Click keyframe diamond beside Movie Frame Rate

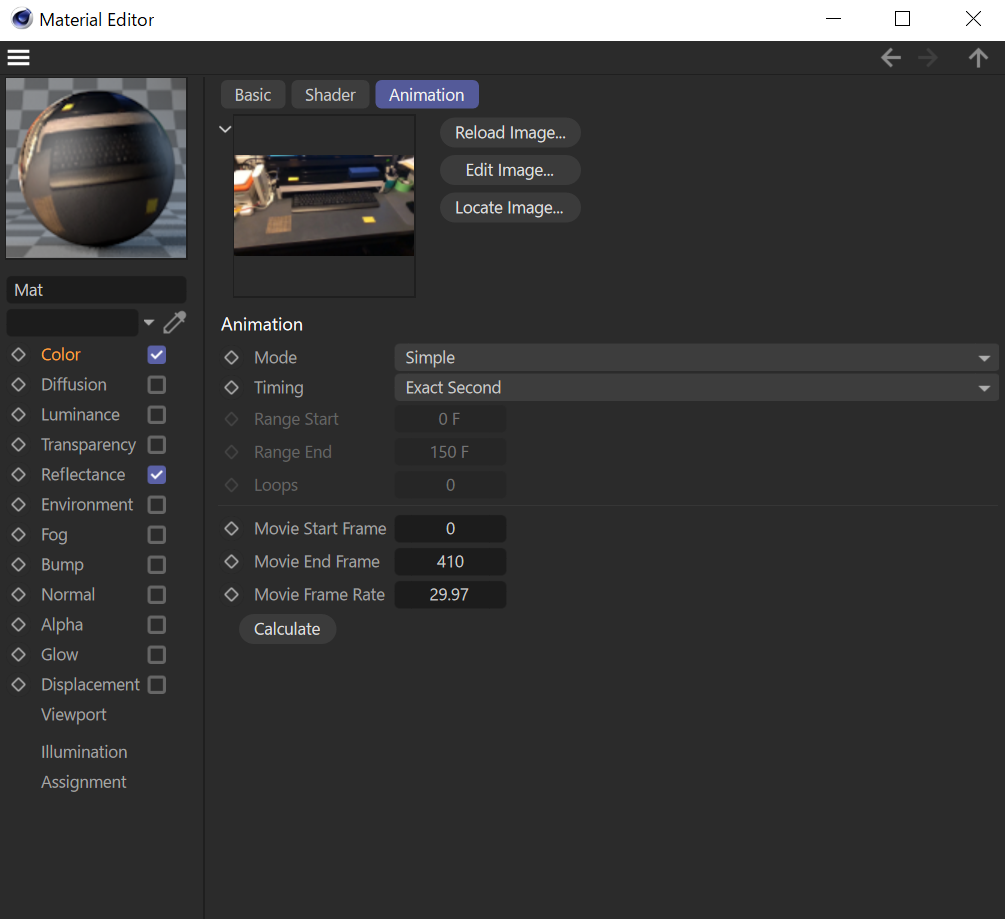[232, 595]
